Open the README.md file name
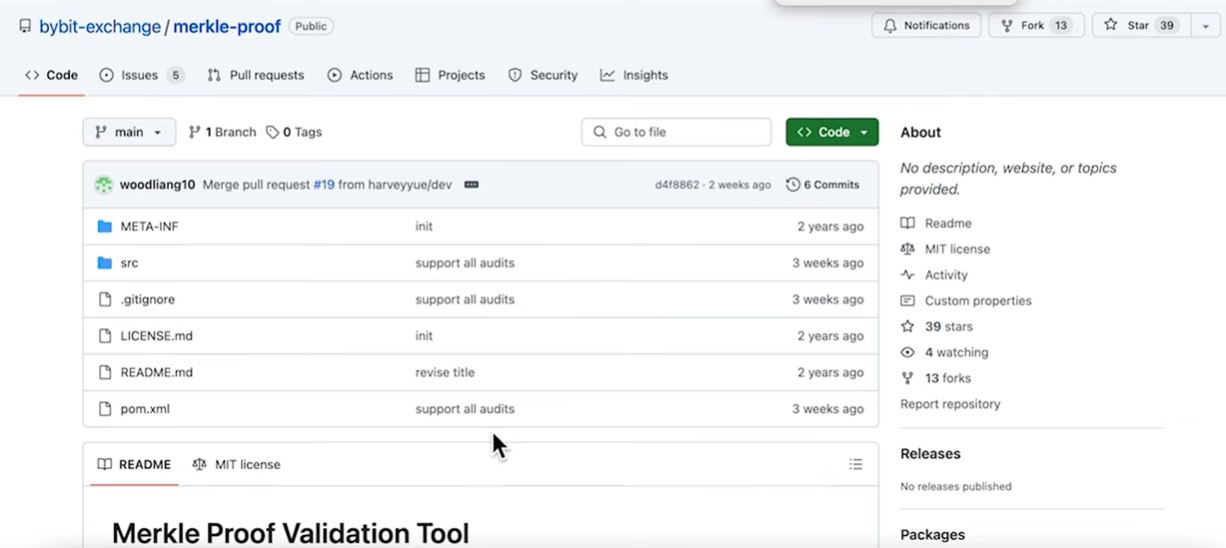Viewport: 1226px width, 548px height. tap(156, 372)
